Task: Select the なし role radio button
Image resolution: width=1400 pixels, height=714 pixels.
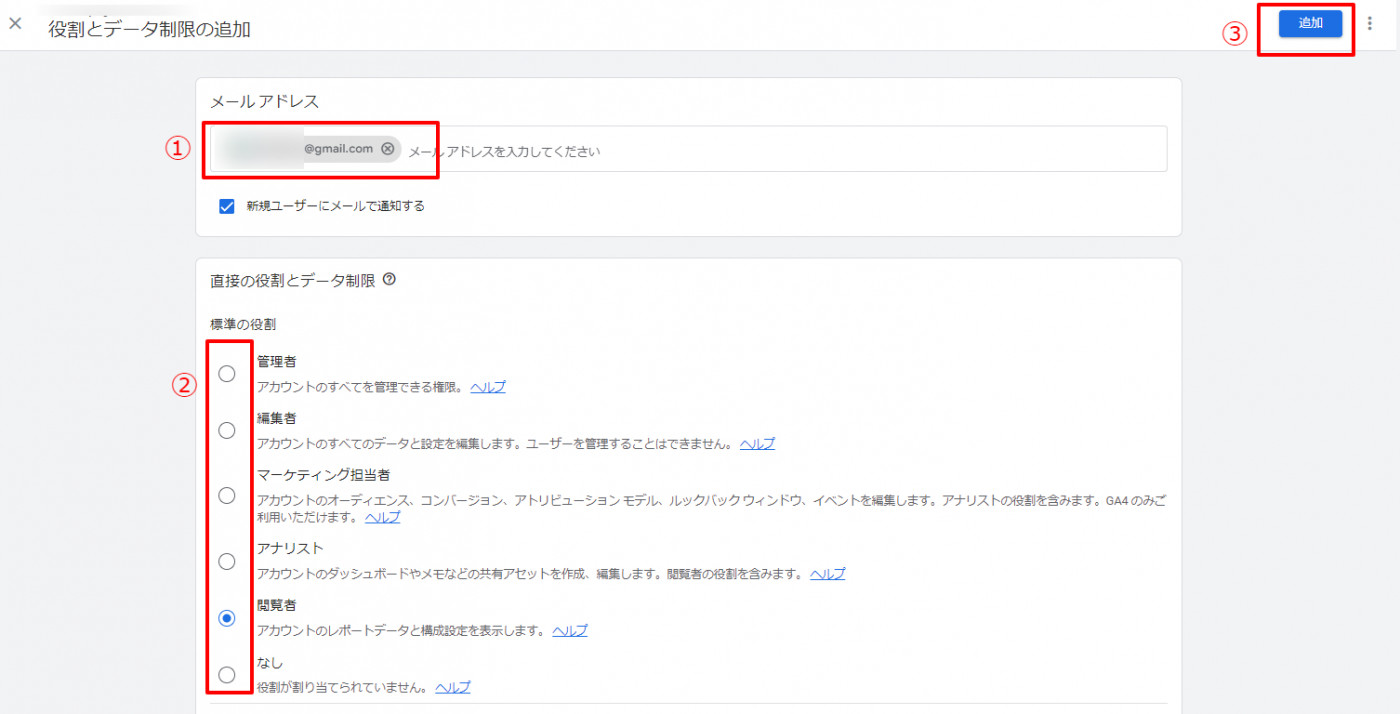Action: coord(227,675)
